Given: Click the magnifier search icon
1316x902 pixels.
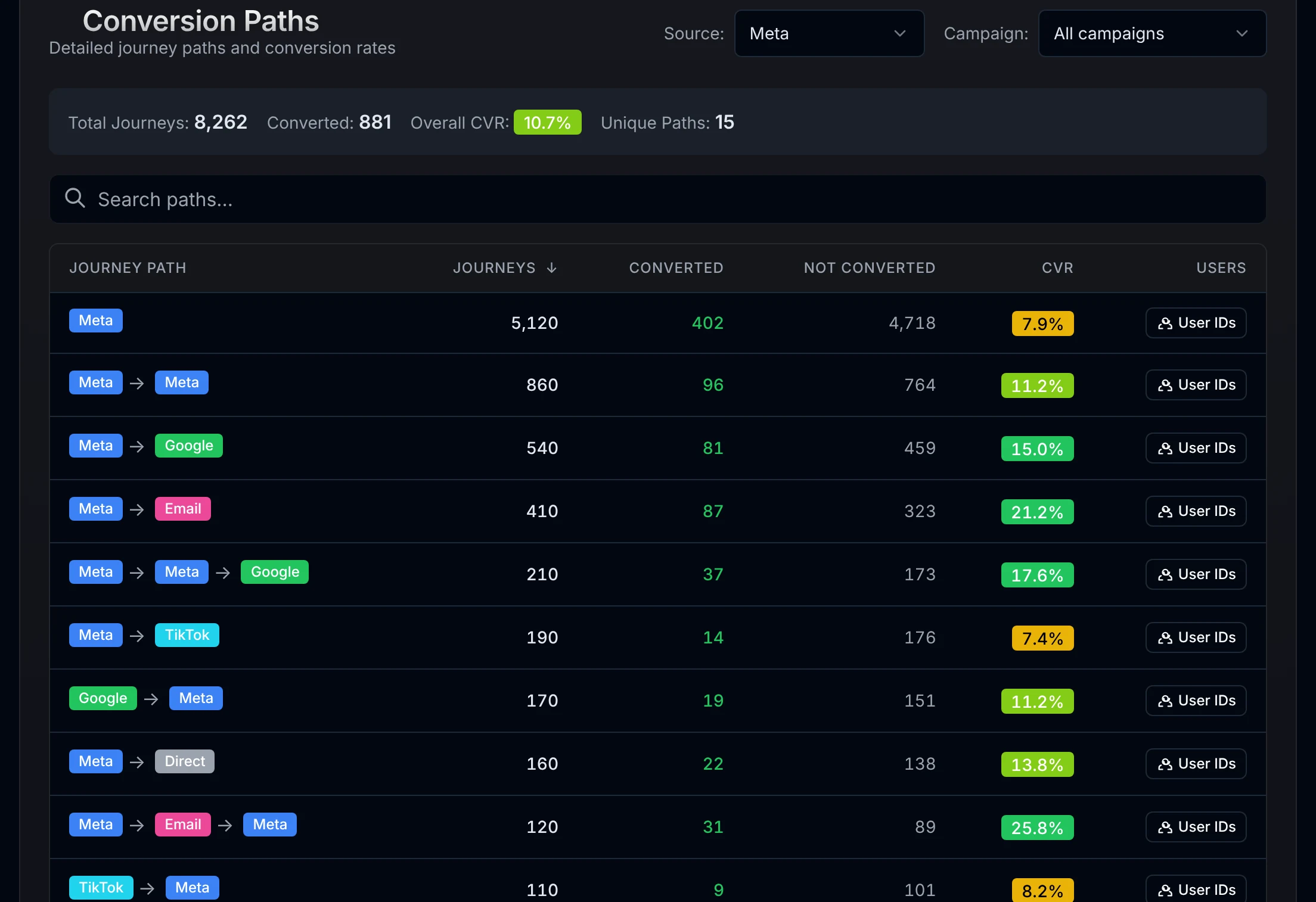Looking at the screenshot, I should [75, 198].
